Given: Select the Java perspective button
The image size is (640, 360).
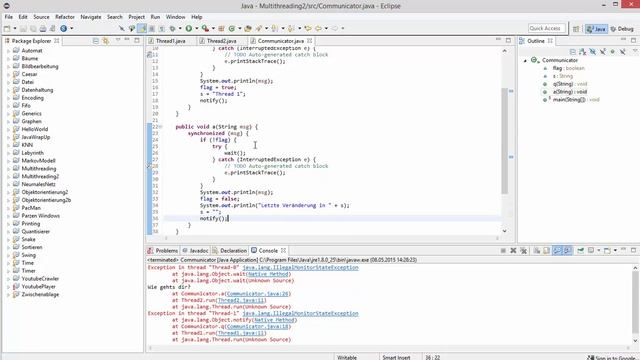Looking at the screenshot, I should click(596, 29).
